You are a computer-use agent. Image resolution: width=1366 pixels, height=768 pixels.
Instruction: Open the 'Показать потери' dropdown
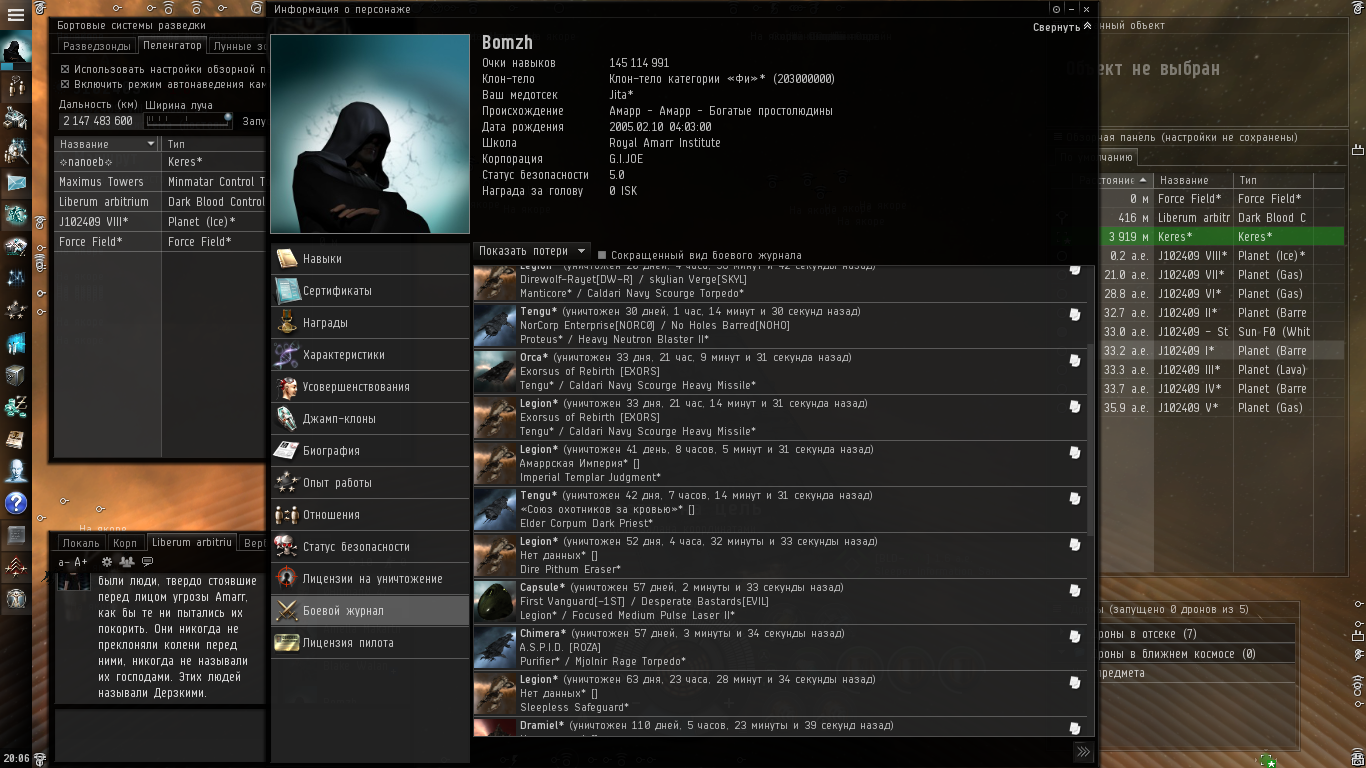[531, 251]
